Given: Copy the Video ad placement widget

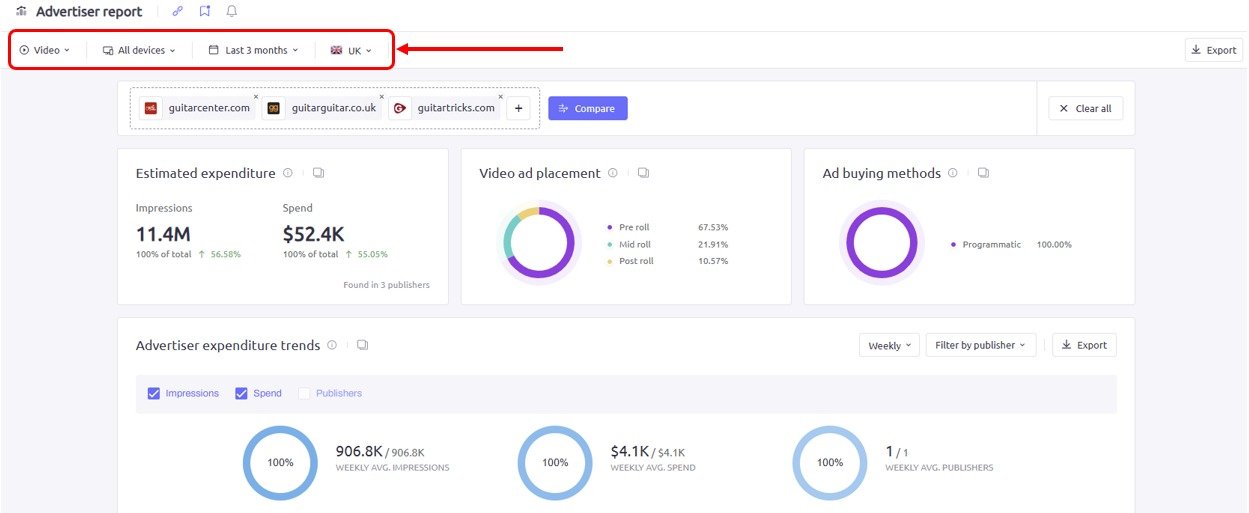Looking at the screenshot, I should [643, 173].
